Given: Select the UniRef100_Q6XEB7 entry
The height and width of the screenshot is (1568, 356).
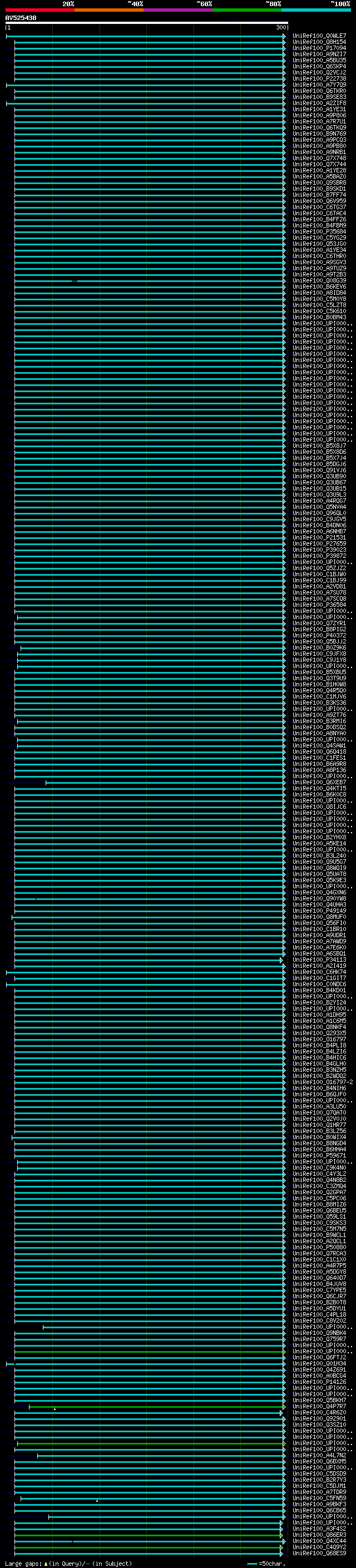Looking at the screenshot, I should point(319,782).
